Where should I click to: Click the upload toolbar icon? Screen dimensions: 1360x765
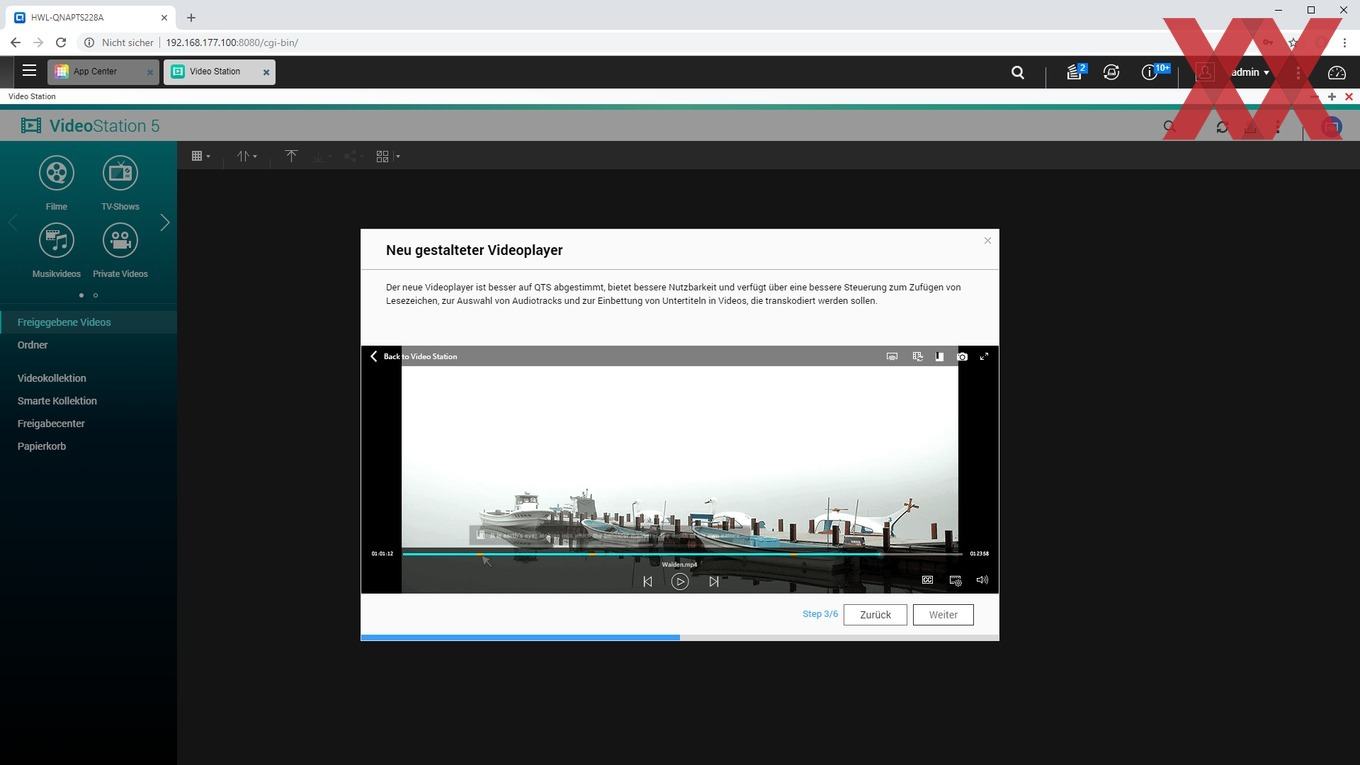291,156
